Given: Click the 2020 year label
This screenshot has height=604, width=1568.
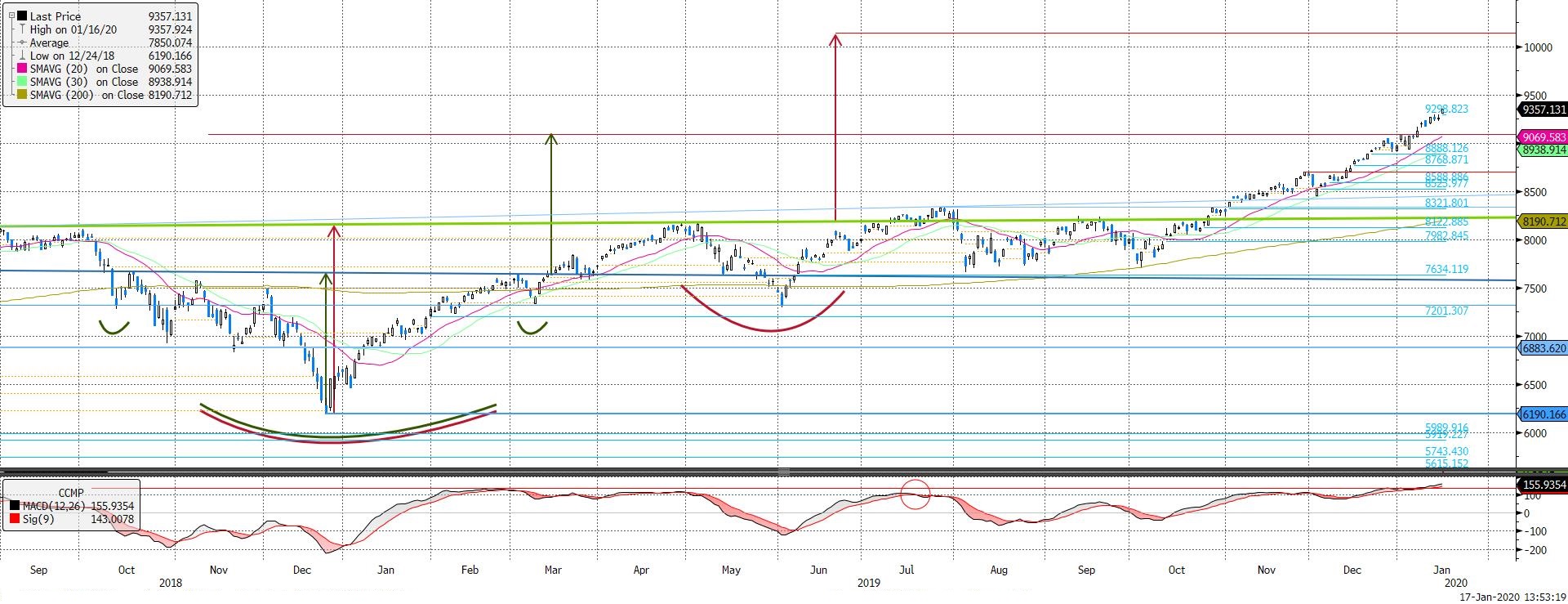Looking at the screenshot, I should [1456, 583].
